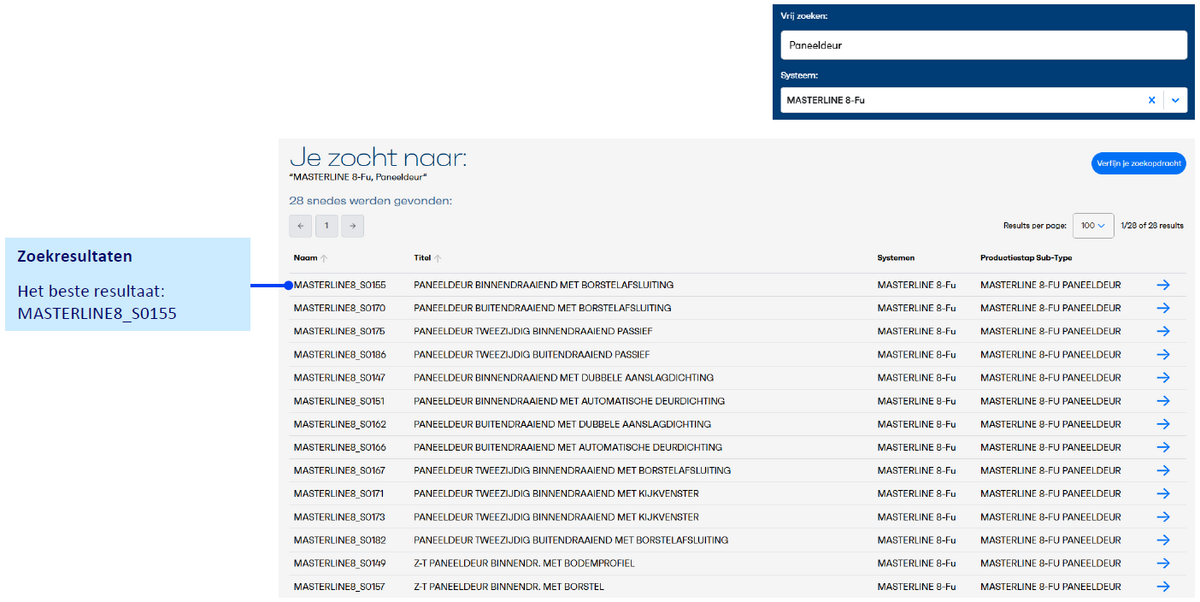Screen dimensions: 1200x602
Task: Click title PANEELDEUR TWEEZIJDIG BUITENDRAAIEND PASSIEF
Action: (x=532, y=354)
